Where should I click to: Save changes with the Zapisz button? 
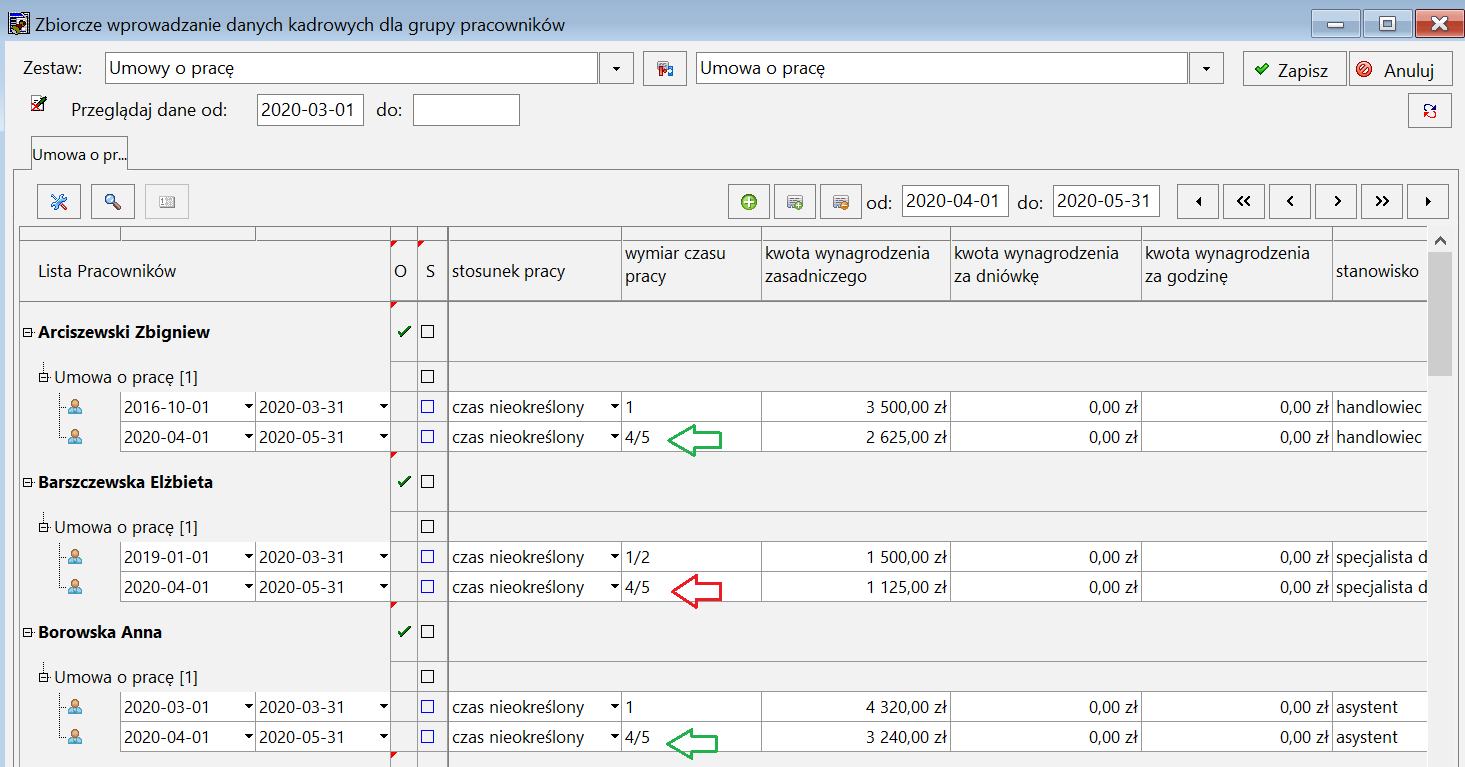(x=1294, y=70)
